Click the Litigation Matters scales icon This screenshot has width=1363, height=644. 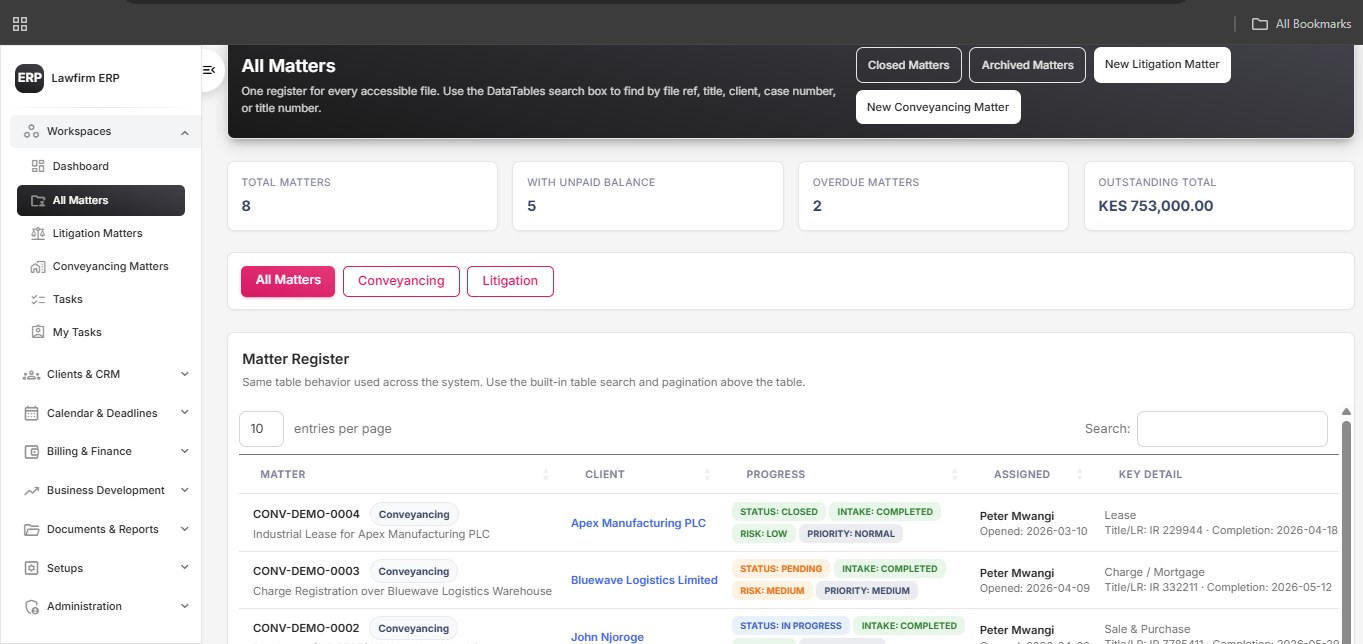pyautogui.click(x=38, y=233)
